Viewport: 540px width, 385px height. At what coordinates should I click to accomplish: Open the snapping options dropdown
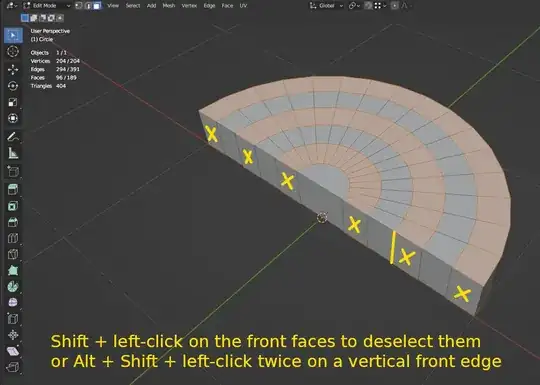click(x=380, y=6)
